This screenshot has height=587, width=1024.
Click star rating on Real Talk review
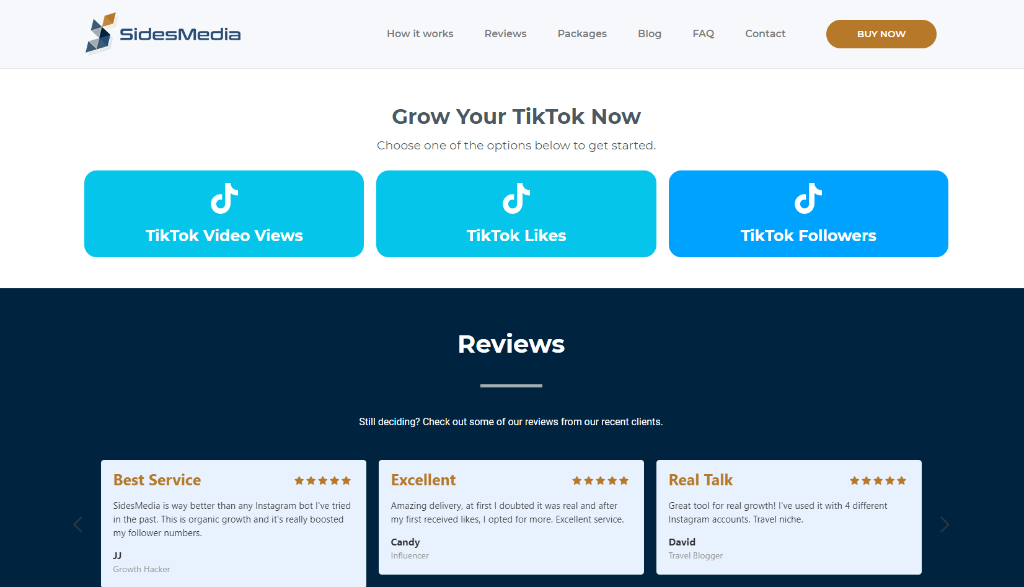click(878, 481)
